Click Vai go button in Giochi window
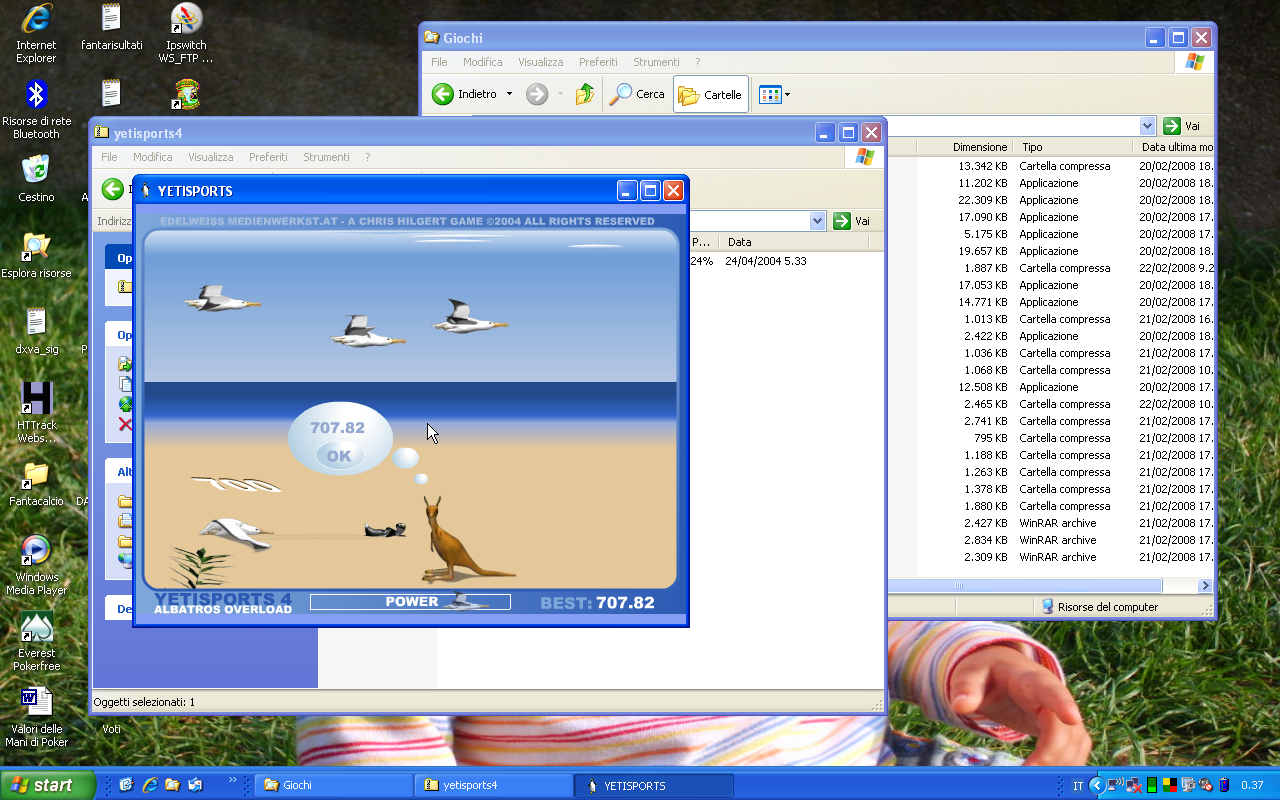Image resolution: width=1280 pixels, height=800 pixels. [1182, 126]
